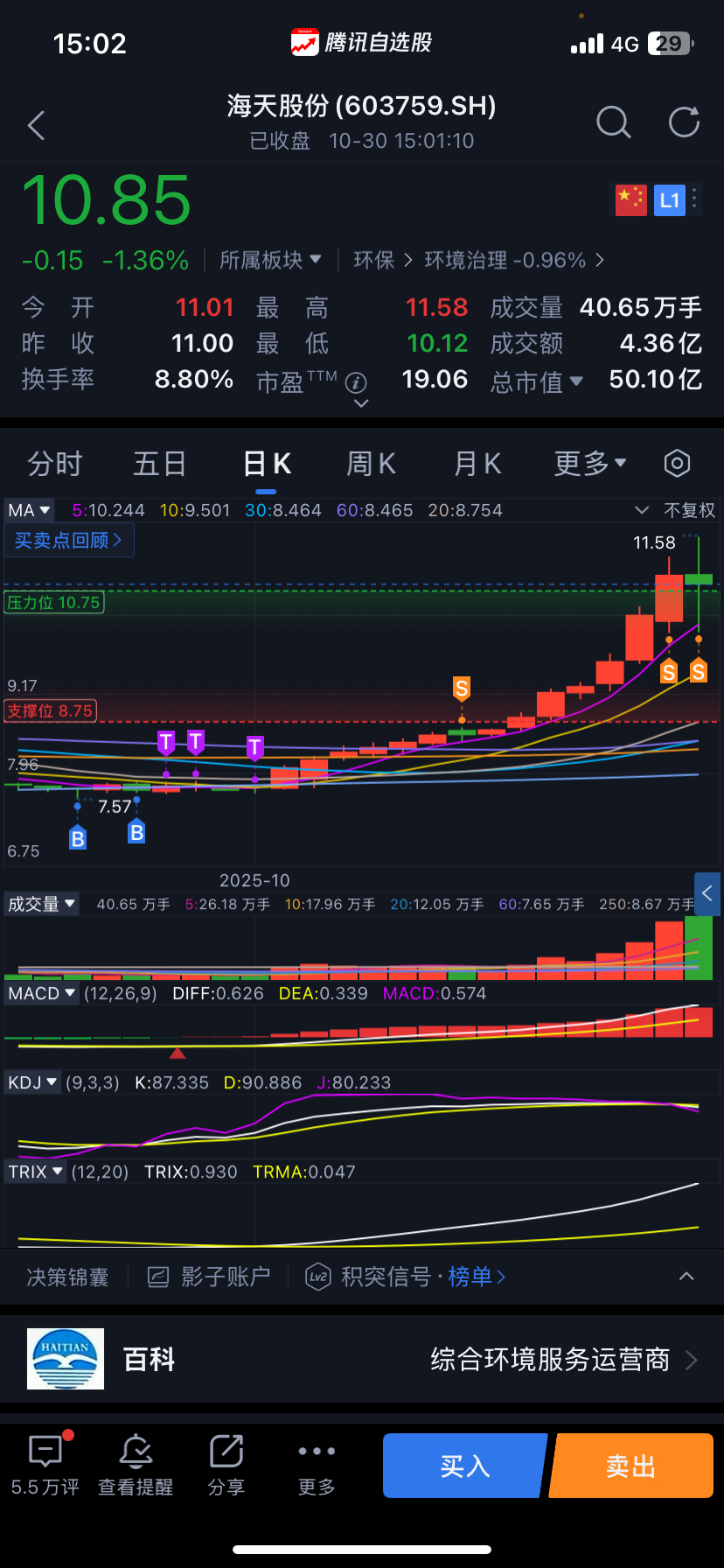Go back using the left arrow

[x=37, y=125]
